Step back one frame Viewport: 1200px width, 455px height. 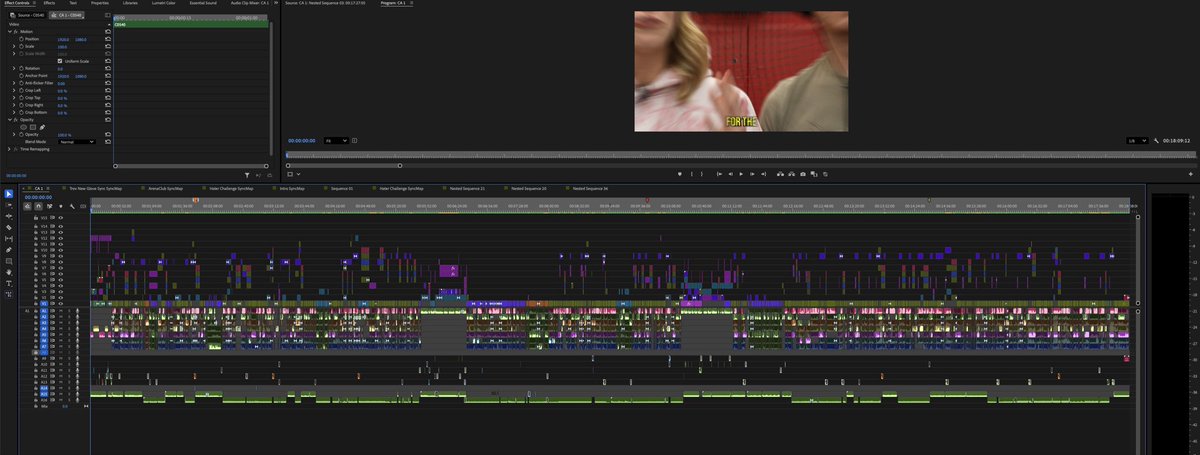[731, 174]
